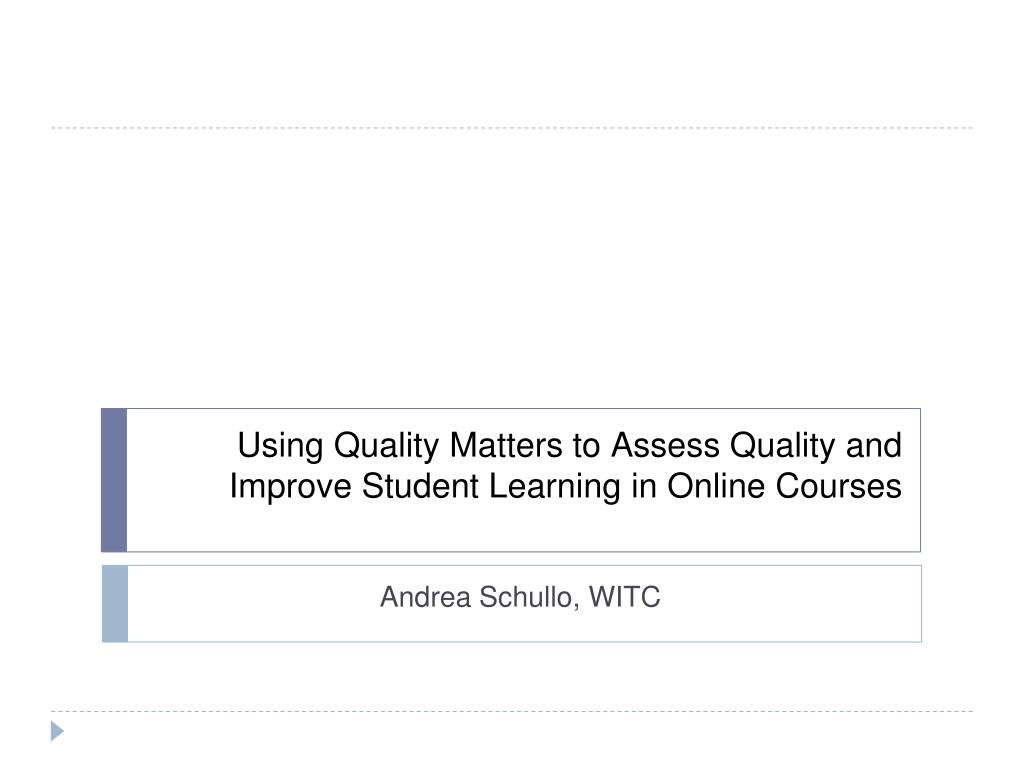This screenshot has width=1024, height=768.
Task: Click the word "Matters" in the title
Action: coord(506,445)
